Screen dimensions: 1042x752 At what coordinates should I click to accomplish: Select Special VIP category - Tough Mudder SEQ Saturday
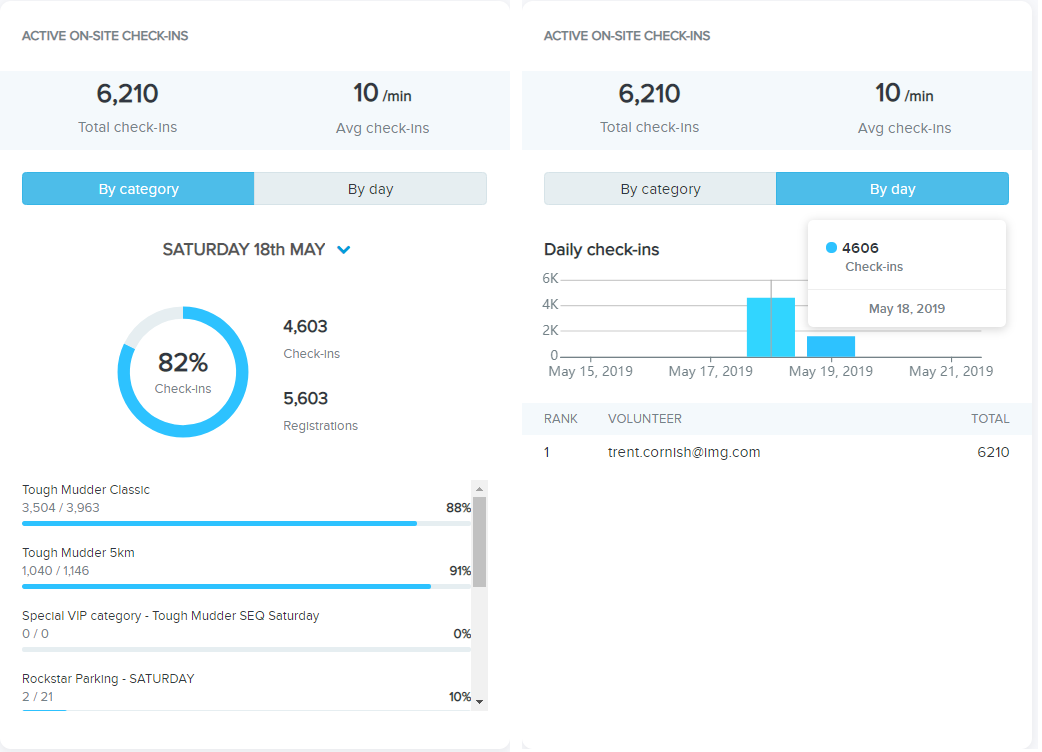pyautogui.click(x=171, y=616)
